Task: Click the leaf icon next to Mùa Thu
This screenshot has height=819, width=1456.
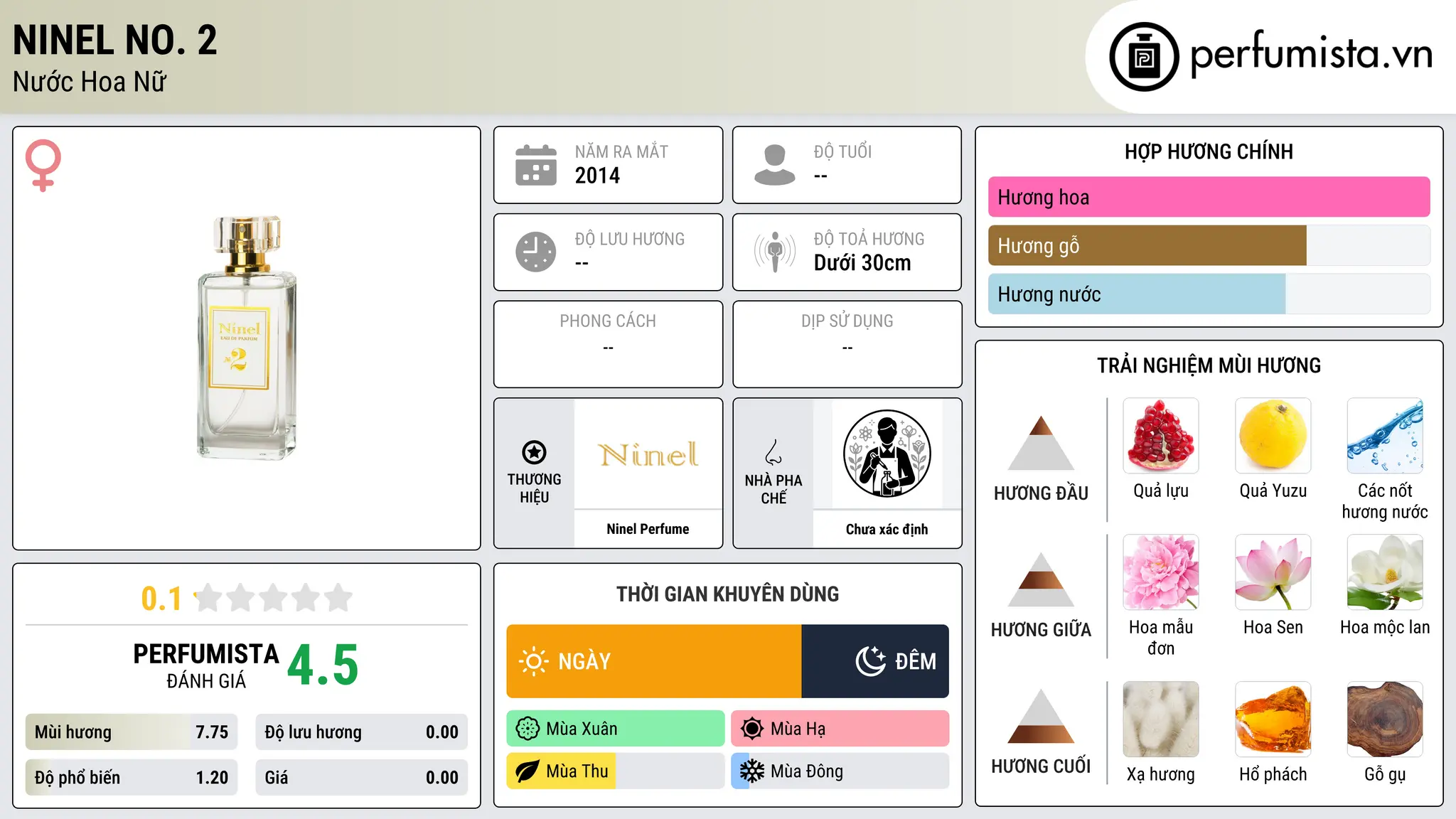Action: coord(528,771)
